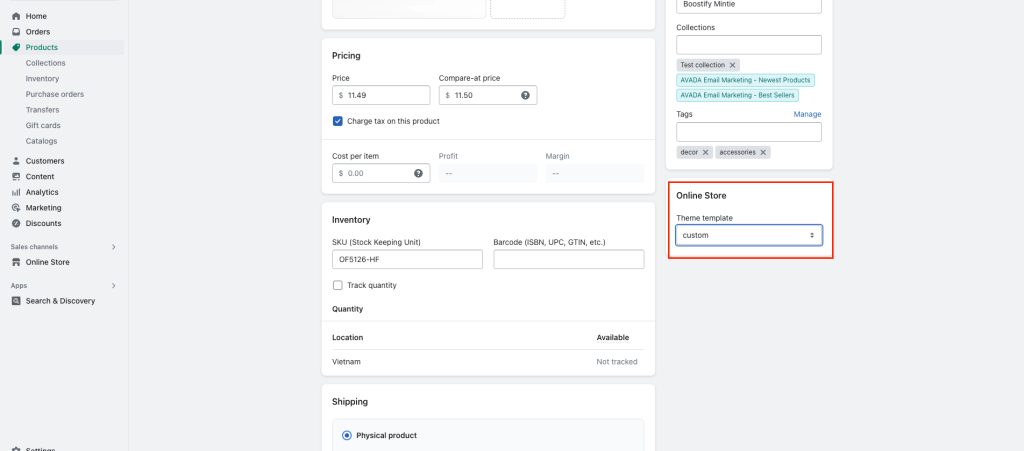Click the Customers person icon
Screen dimensions: 1024x451
(16, 161)
